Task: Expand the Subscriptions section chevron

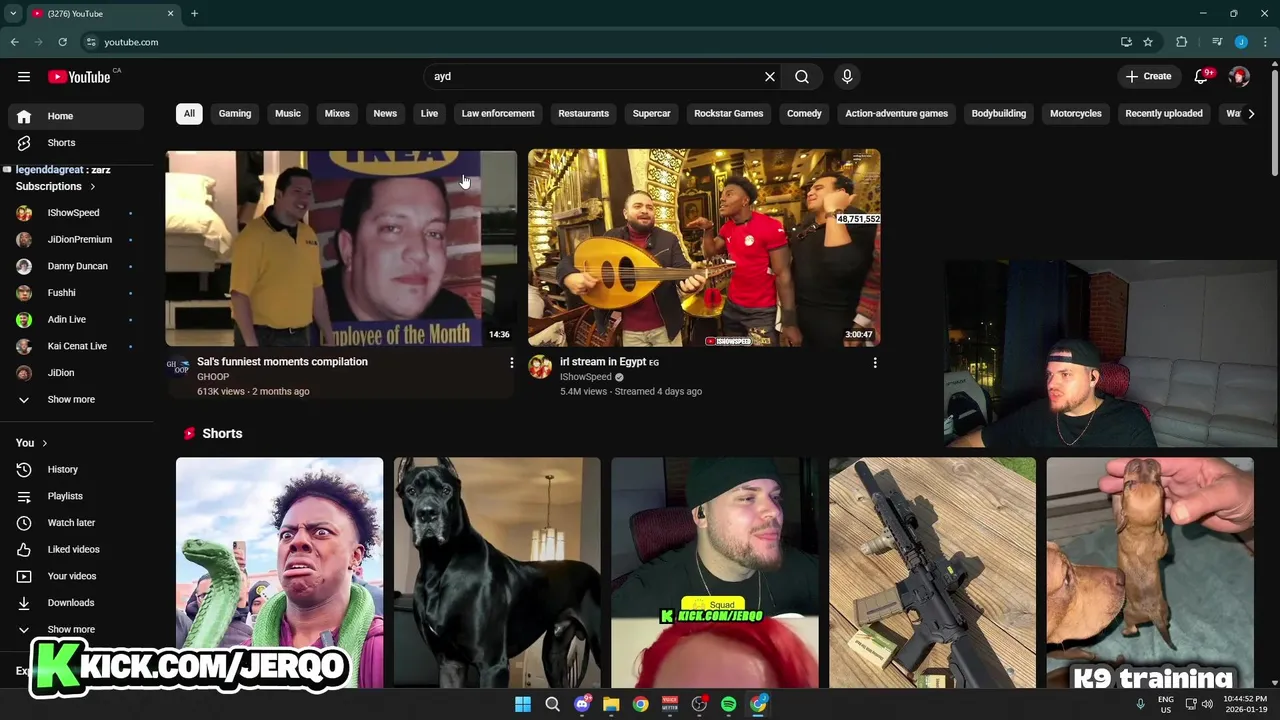Action: tap(93, 187)
